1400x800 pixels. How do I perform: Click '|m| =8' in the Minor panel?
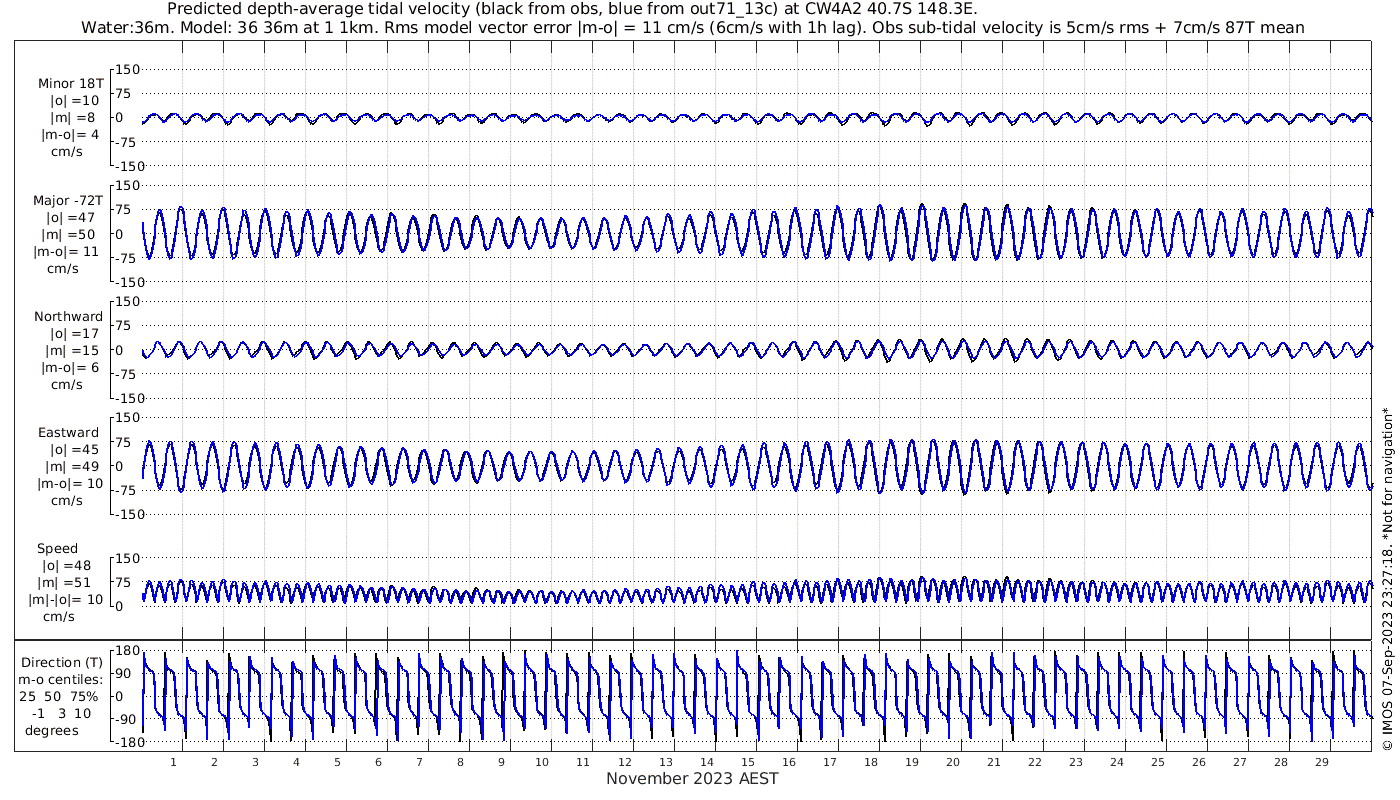pyautogui.click(x=71, y=117)
